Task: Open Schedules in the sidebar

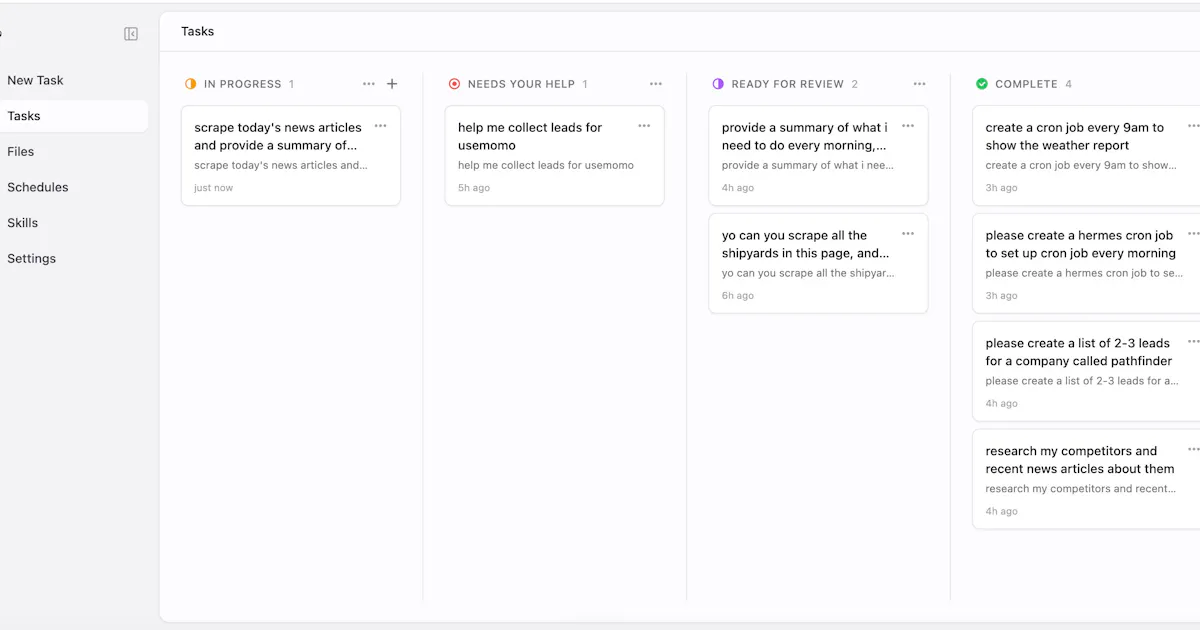Action: pyautogui.click(x=38, y=187)
